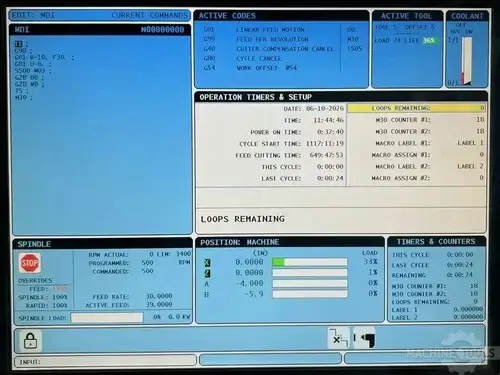
Task: Click the CYCLE START TIME value
Action: 325,144
